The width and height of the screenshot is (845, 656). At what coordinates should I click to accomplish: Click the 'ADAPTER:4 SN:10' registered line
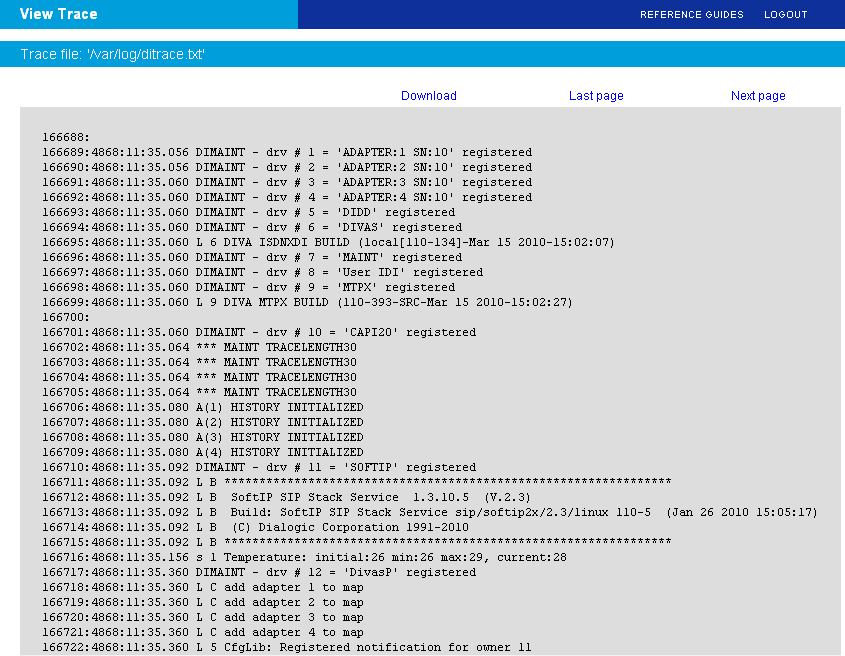pyautogui.click(x=287, y=197)
